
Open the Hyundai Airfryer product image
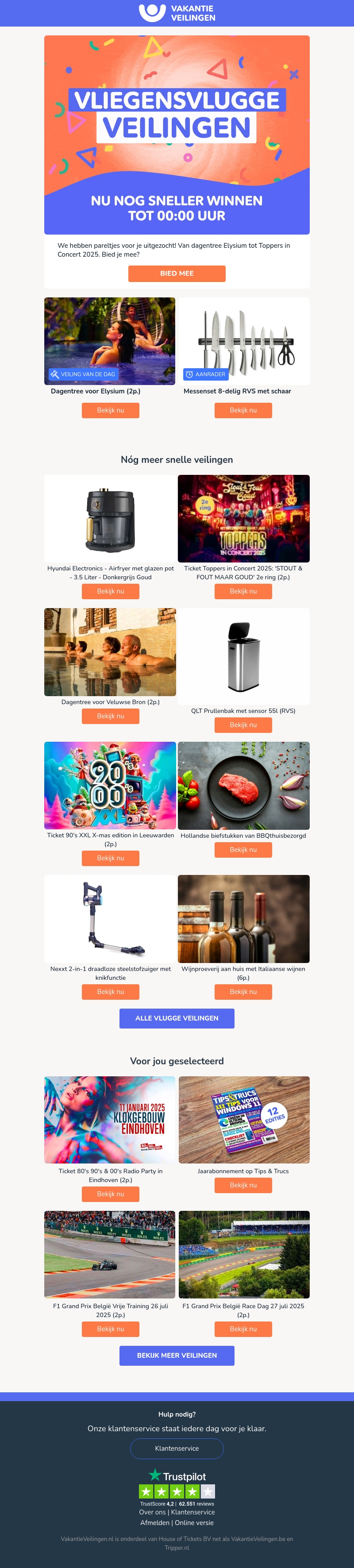coord(110,519)
